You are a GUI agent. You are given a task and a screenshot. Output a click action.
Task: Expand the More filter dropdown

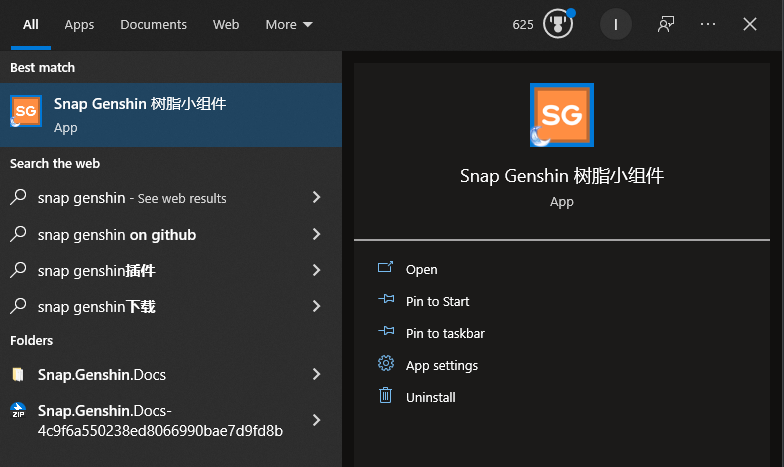pyautogui.click(x=288, y=24)
